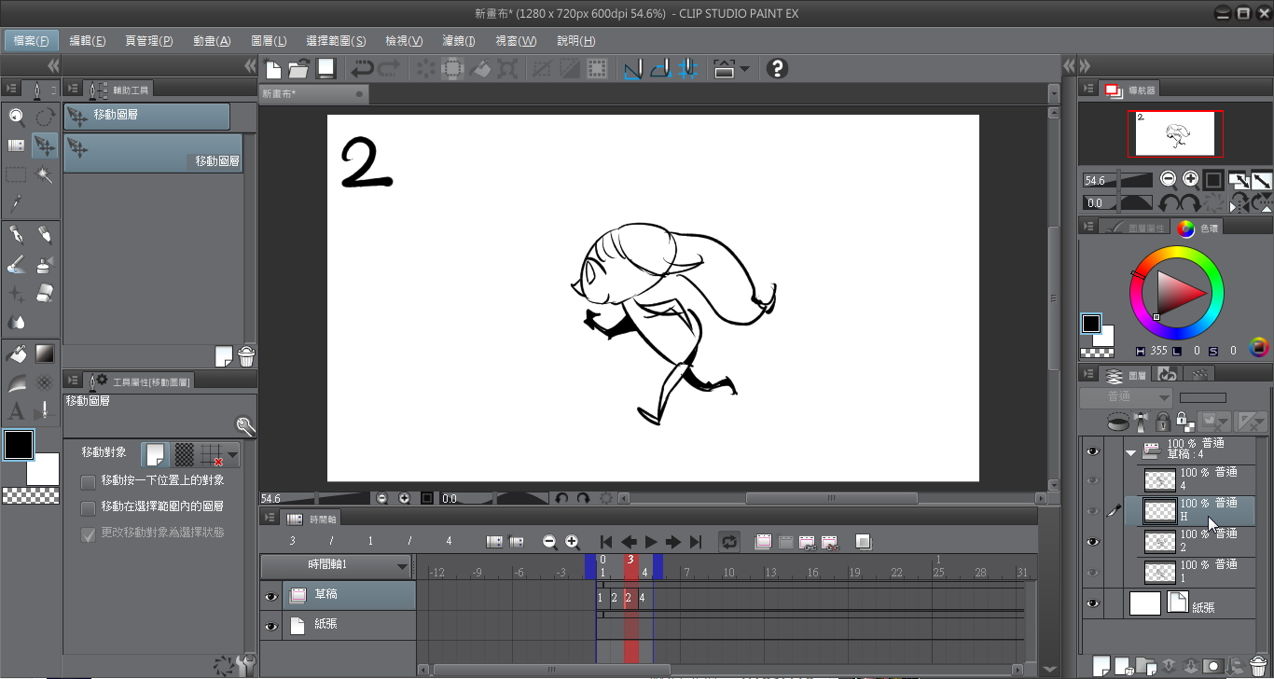Viewport: 1274px width, 679px height.
Task: Click the Save icon in the command bar
Action: [x=326, y=68]
